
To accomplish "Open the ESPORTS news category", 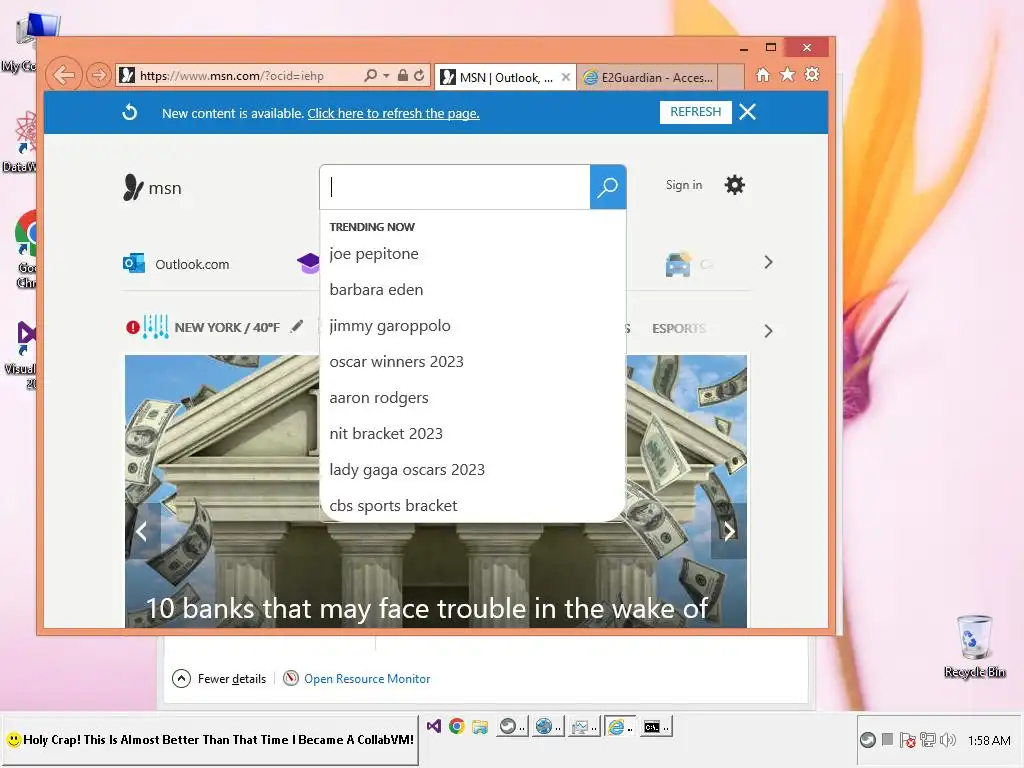I will point(679,328).
